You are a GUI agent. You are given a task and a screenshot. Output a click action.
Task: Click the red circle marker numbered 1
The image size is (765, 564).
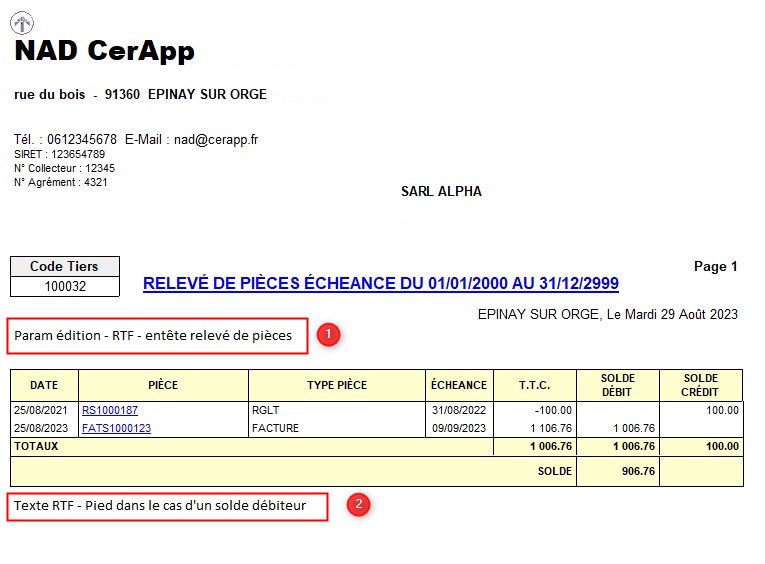[x=330, y=335]
